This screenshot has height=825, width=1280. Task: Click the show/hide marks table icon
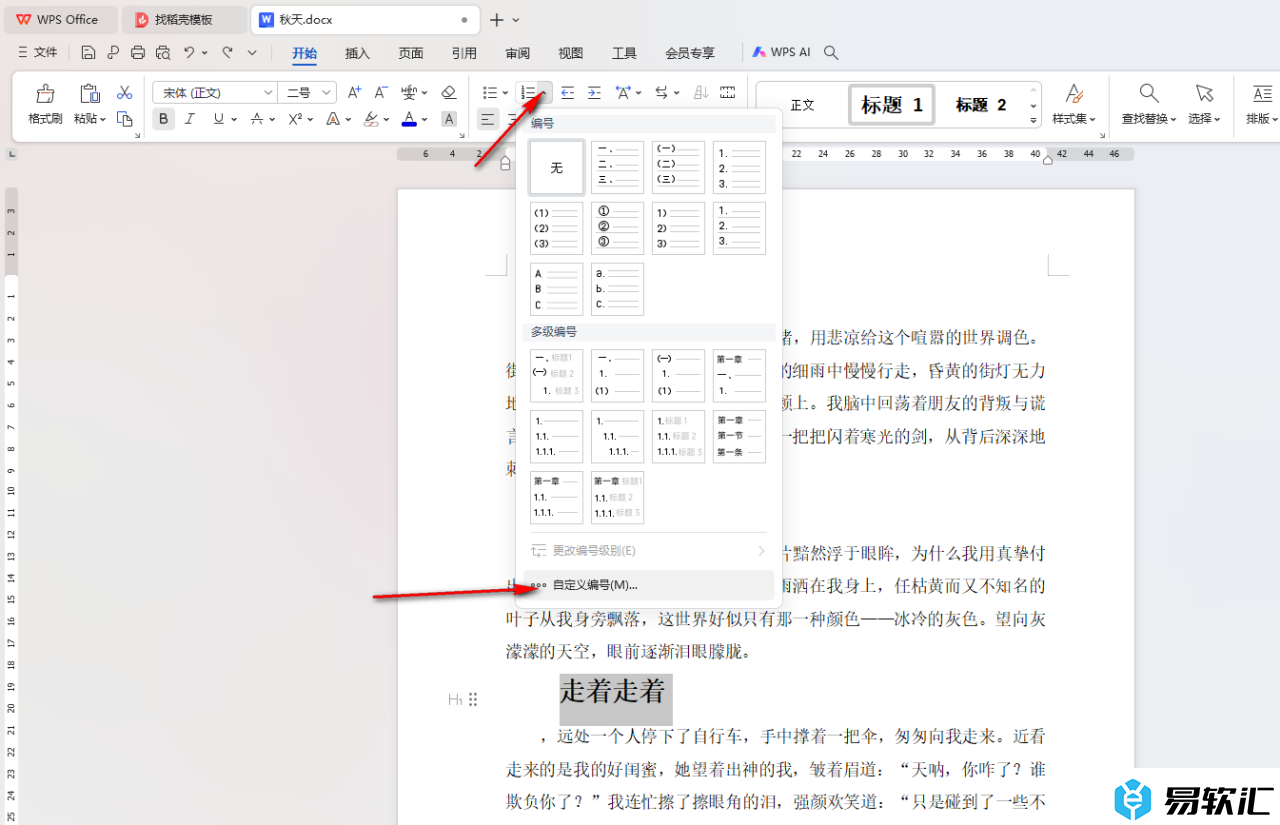point(728,92)
